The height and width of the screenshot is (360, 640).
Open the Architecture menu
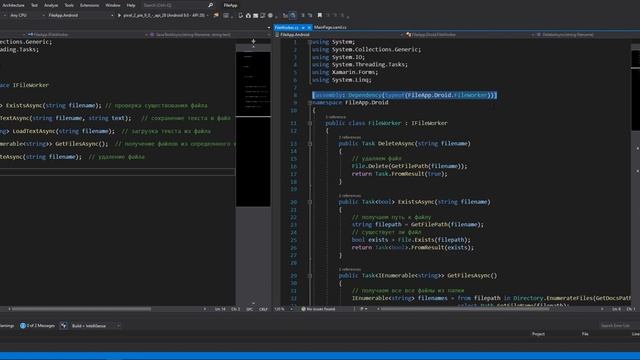(13, 5)
